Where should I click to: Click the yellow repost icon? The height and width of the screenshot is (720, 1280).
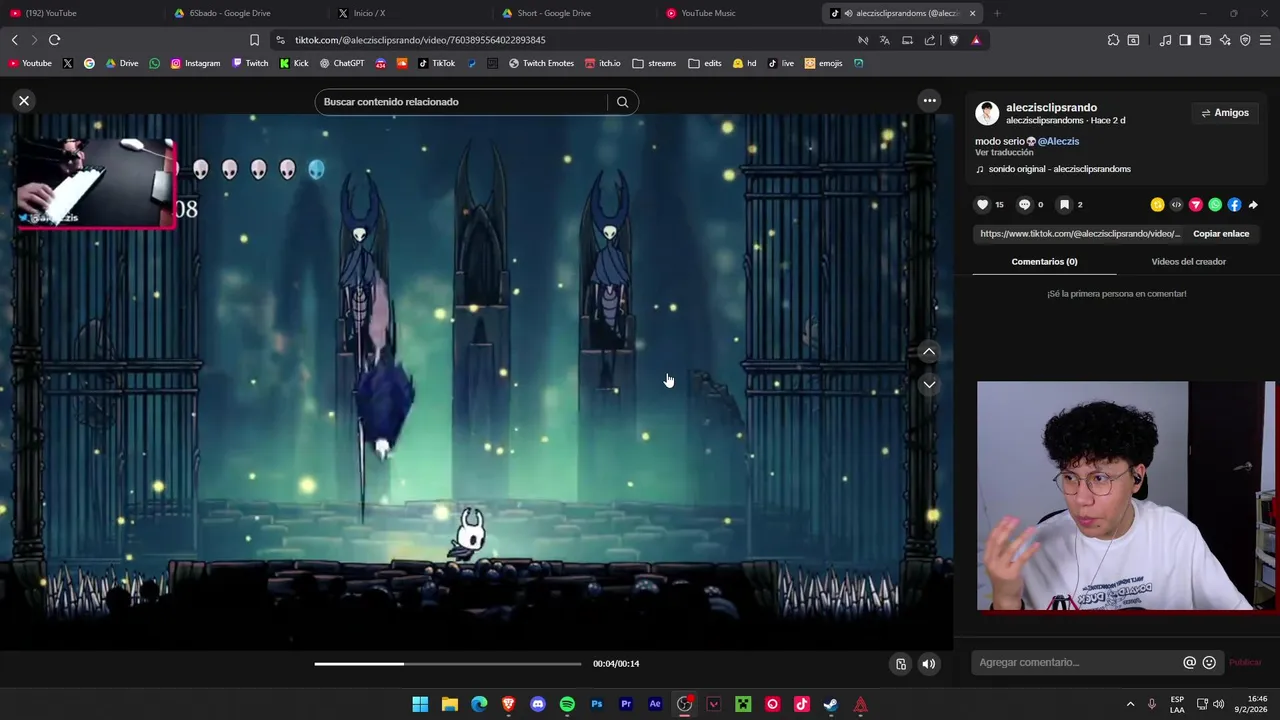(x=1157, y=205)
